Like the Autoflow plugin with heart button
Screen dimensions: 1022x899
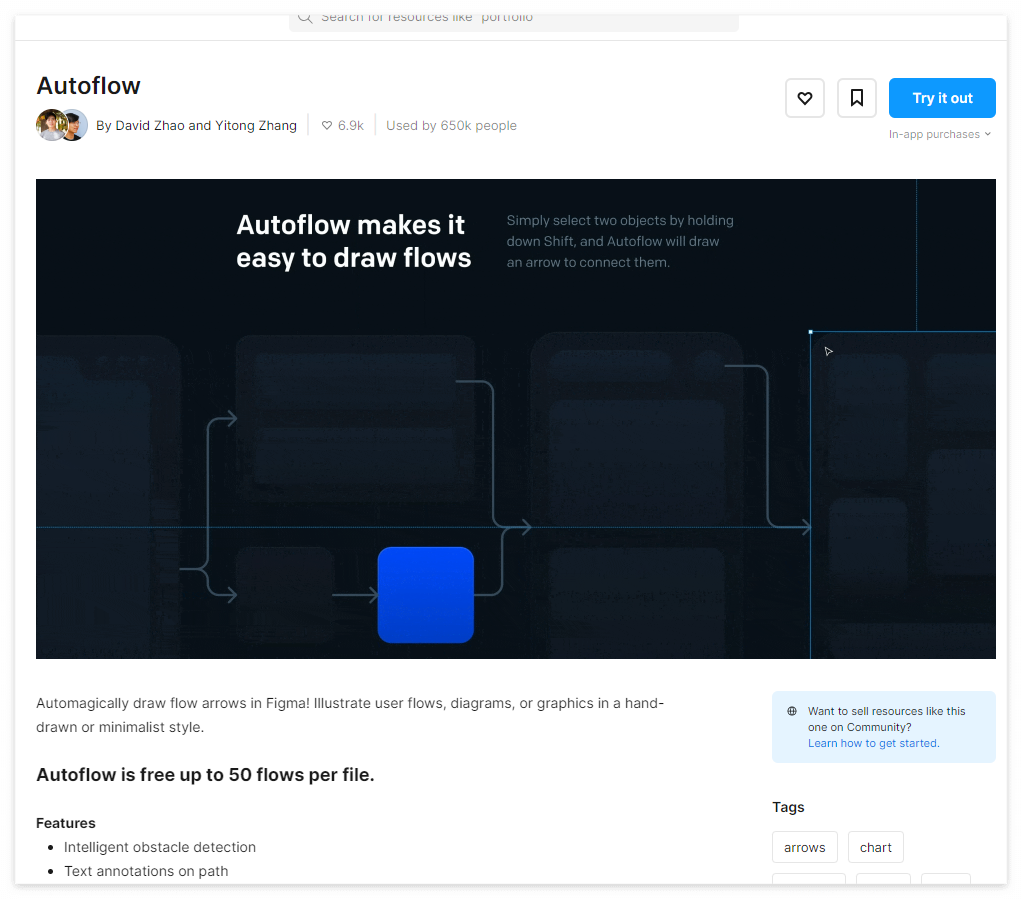pyautogui.click(x=804, y=98)
